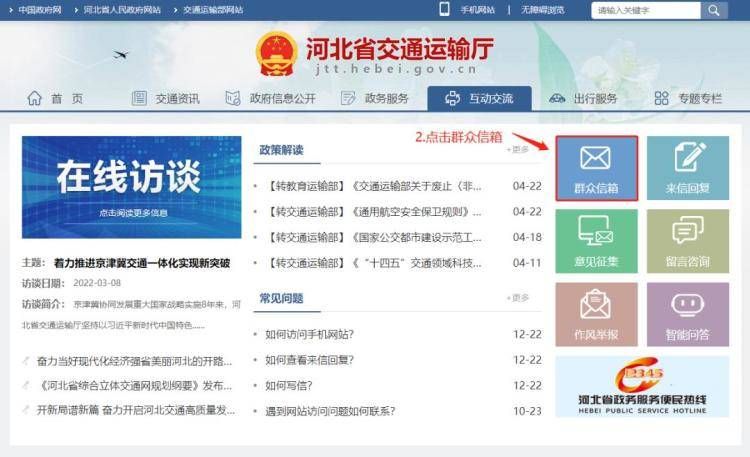
Task: Switch to the 出行服务 tab
Action: pyautogui.click(x=583, y=98)
